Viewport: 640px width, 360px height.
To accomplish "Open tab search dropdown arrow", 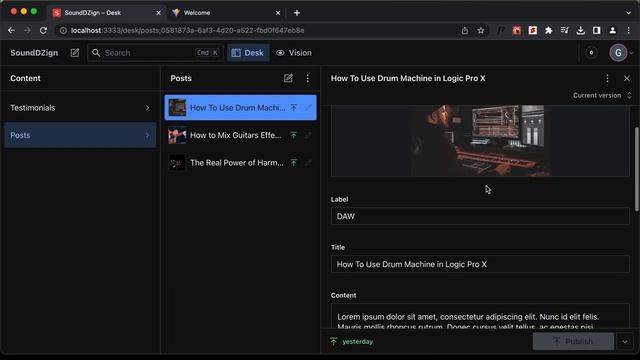I will pyautogui.click(x=629, y=13).
